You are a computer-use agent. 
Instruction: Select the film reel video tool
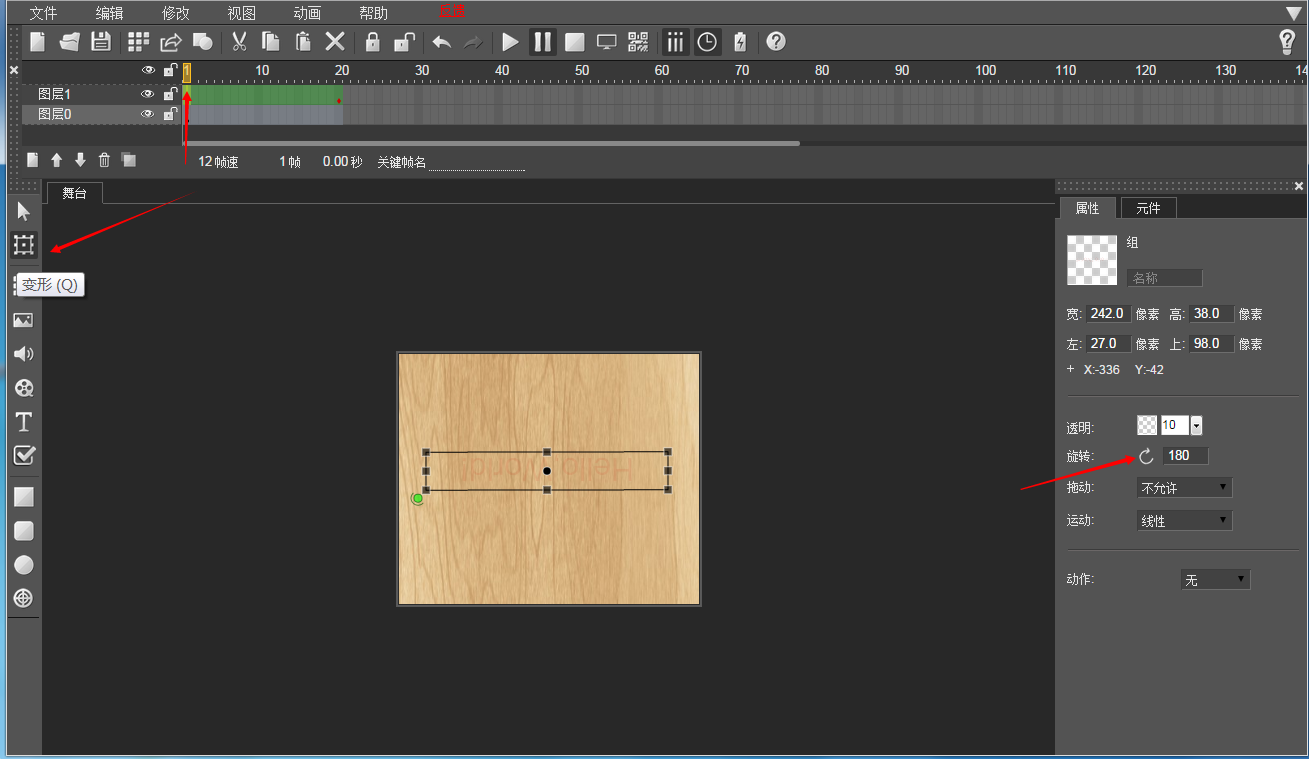[24, 388]
